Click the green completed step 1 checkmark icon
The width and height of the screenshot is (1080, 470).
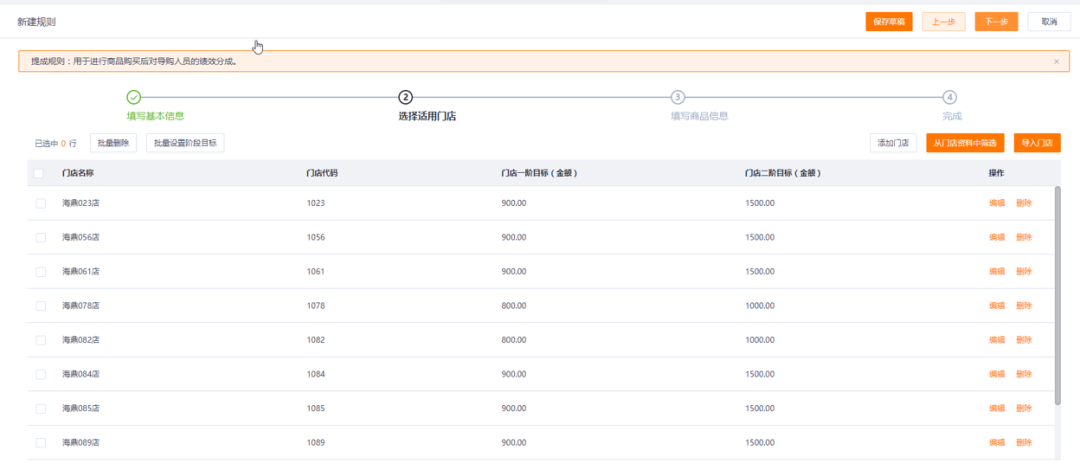pyautogui.click(x=133, y=97)
